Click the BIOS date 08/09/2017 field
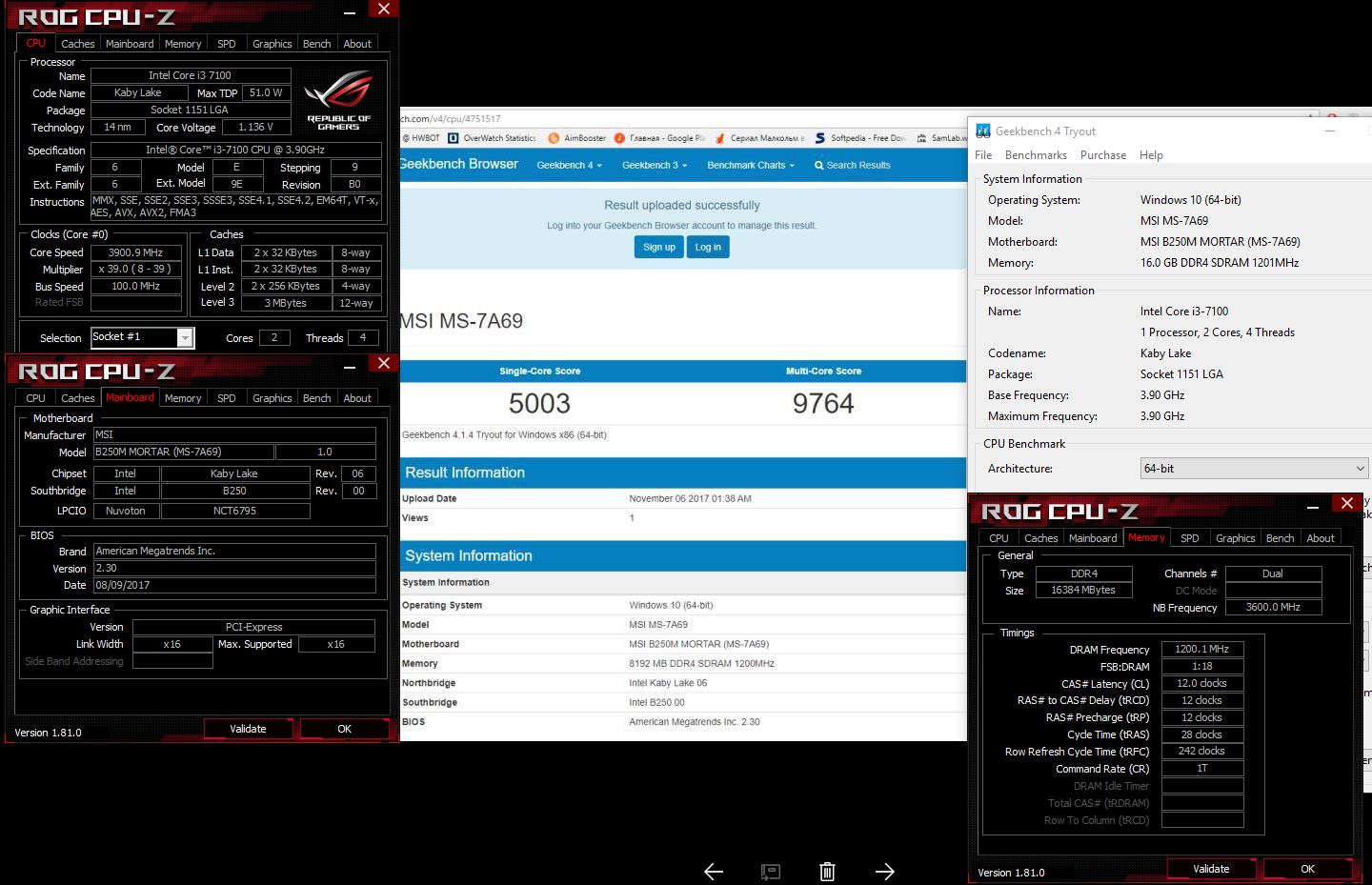 234,585
